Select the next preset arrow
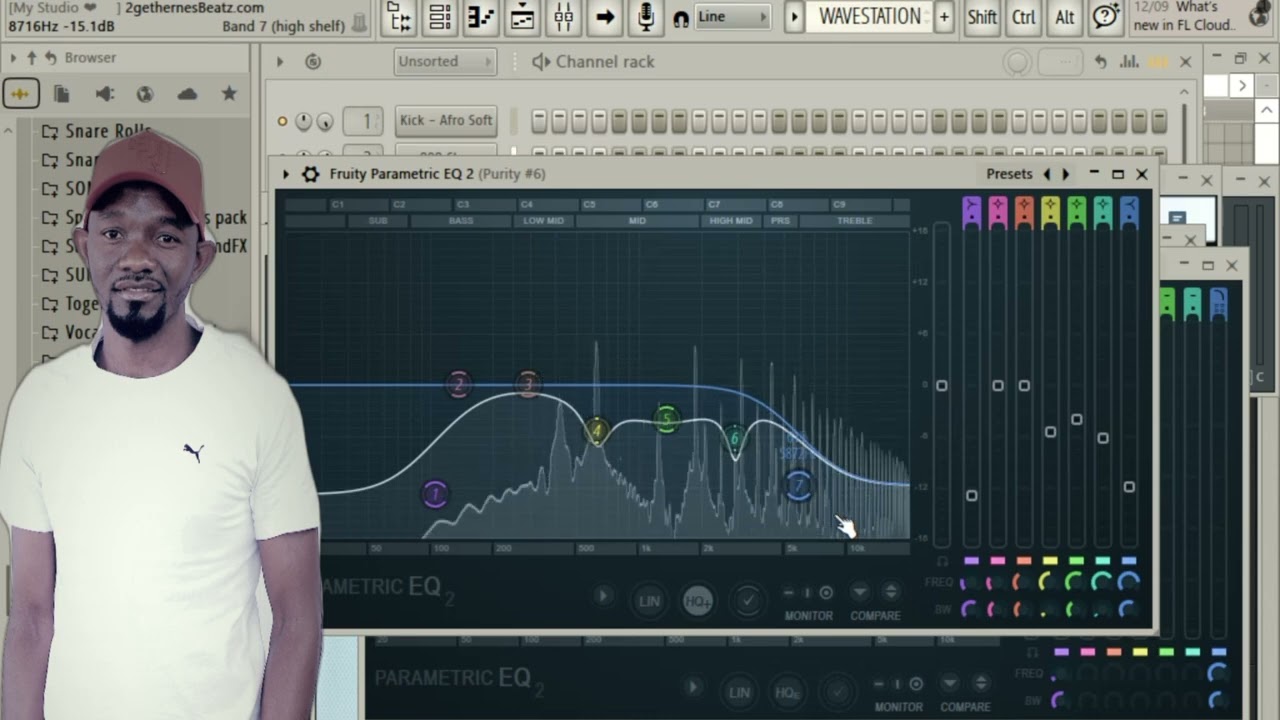 click(x=1066, y=174)
